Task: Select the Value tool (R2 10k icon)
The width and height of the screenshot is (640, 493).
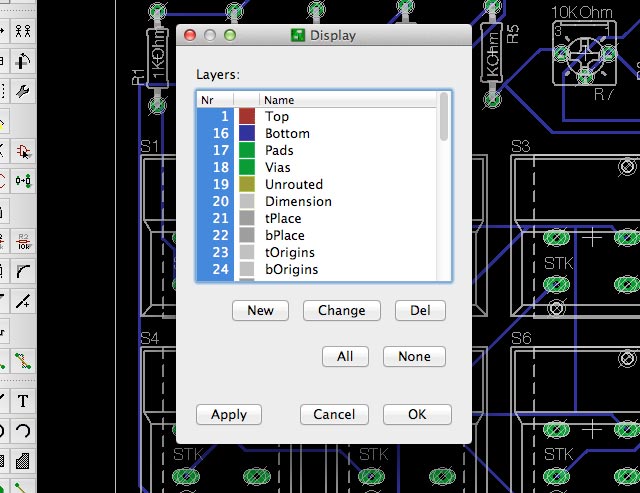Action: 22,241
